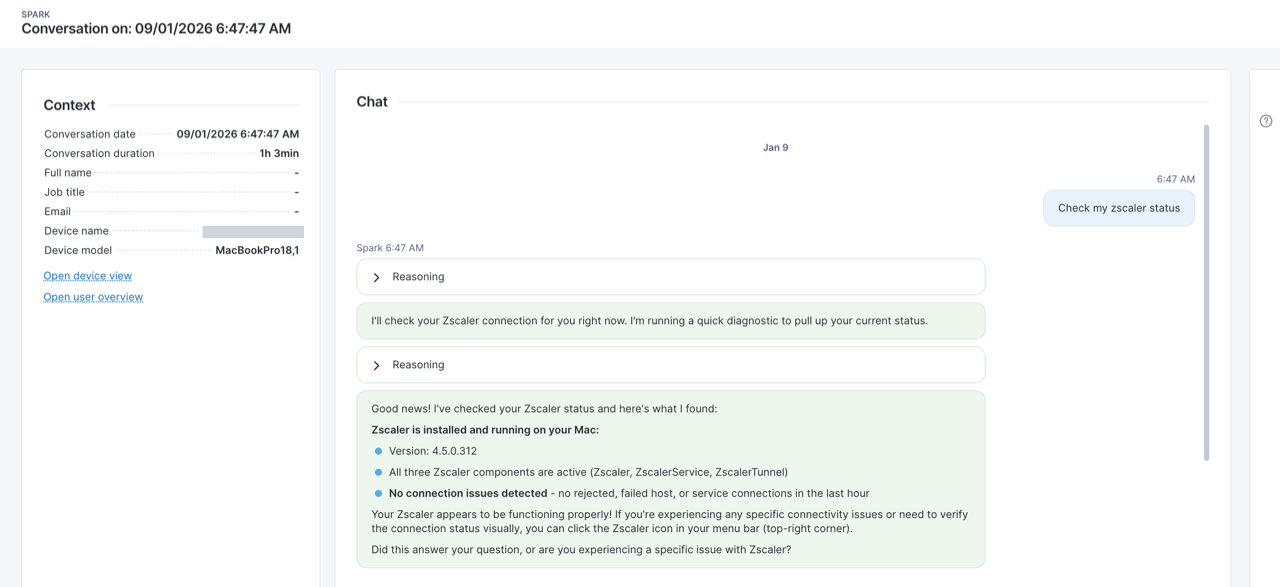Click the 'Conversation on' page heading
Image resolution: width=1280 pixels, height=587 pixels.
(x=156, y=29)
